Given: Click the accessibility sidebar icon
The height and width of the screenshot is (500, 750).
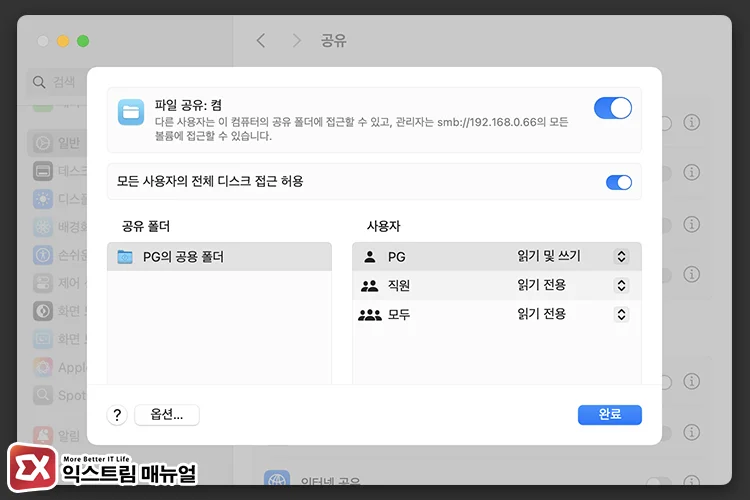Looking at the screenshot, I should coord(43,255).
